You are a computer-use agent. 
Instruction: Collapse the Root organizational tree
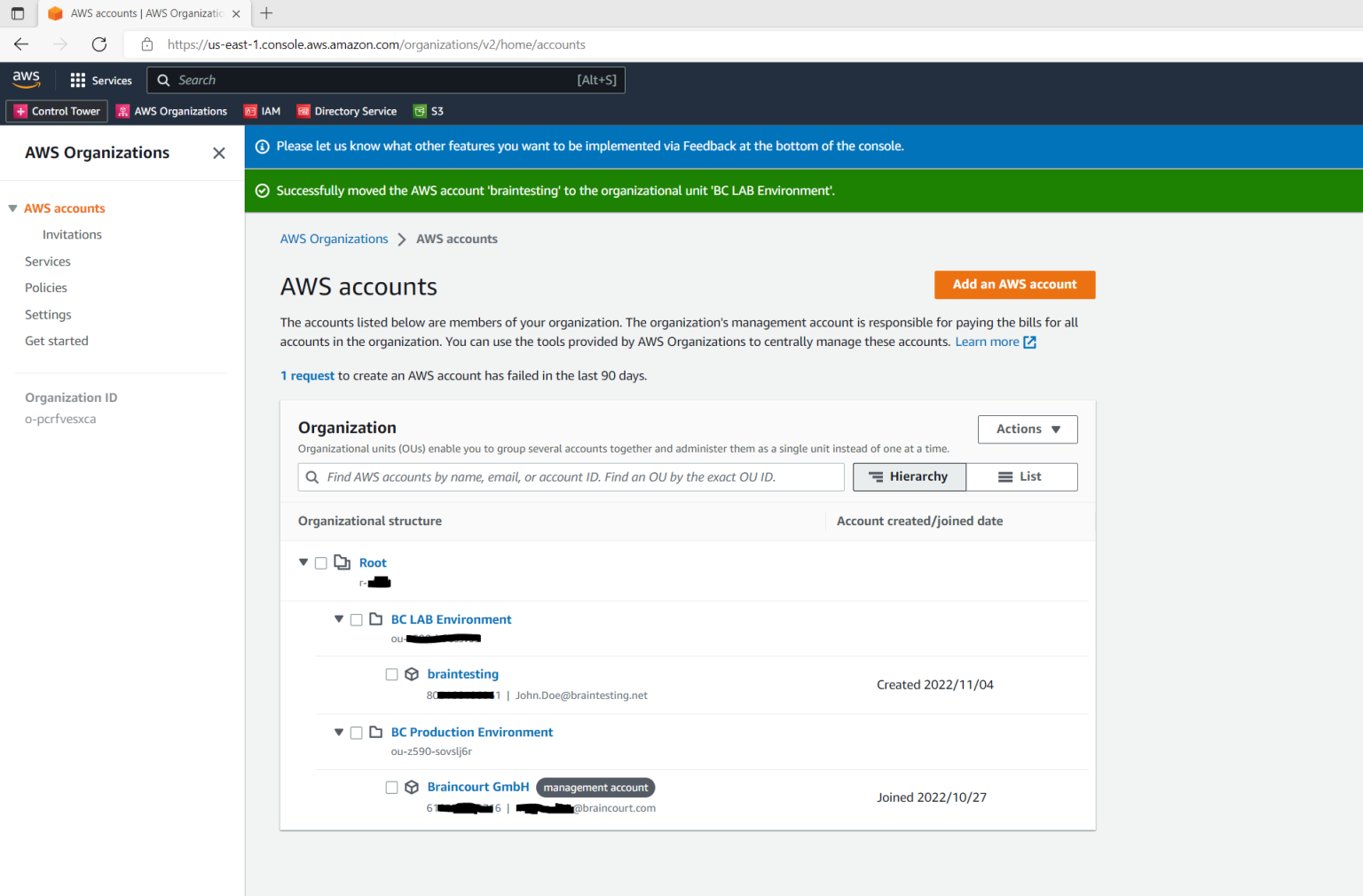[303, 562]
